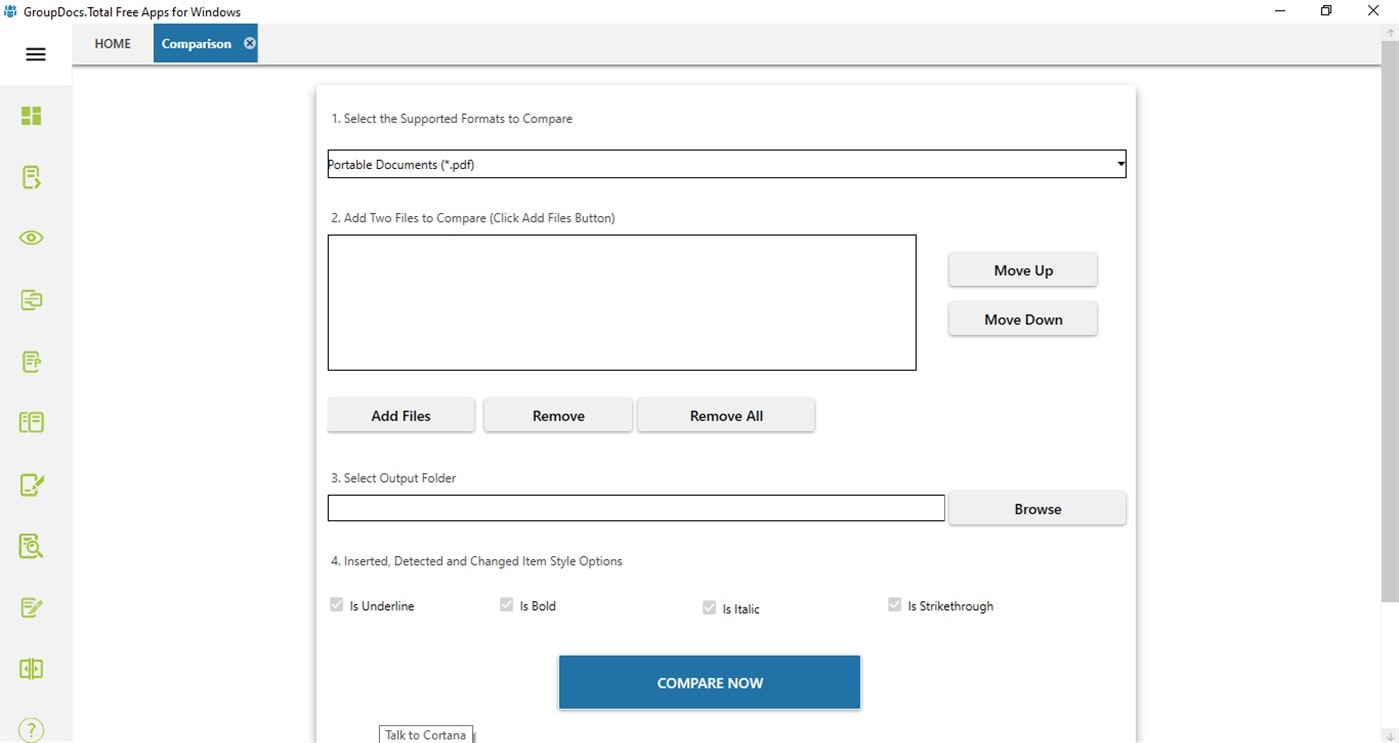The image size is (1399, 743).
Task: Close the Comparison tab
Action: tap(250, 44)
